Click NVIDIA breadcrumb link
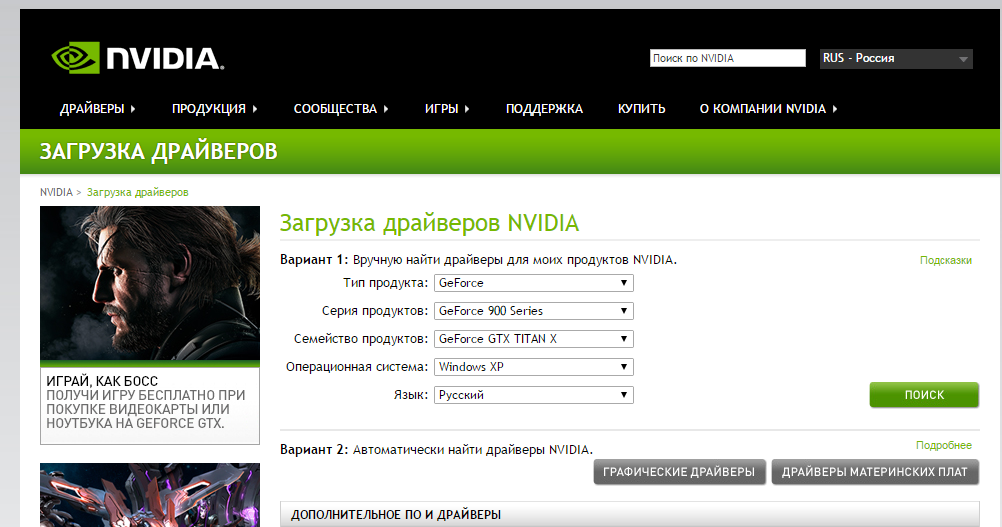 (56, 192)
